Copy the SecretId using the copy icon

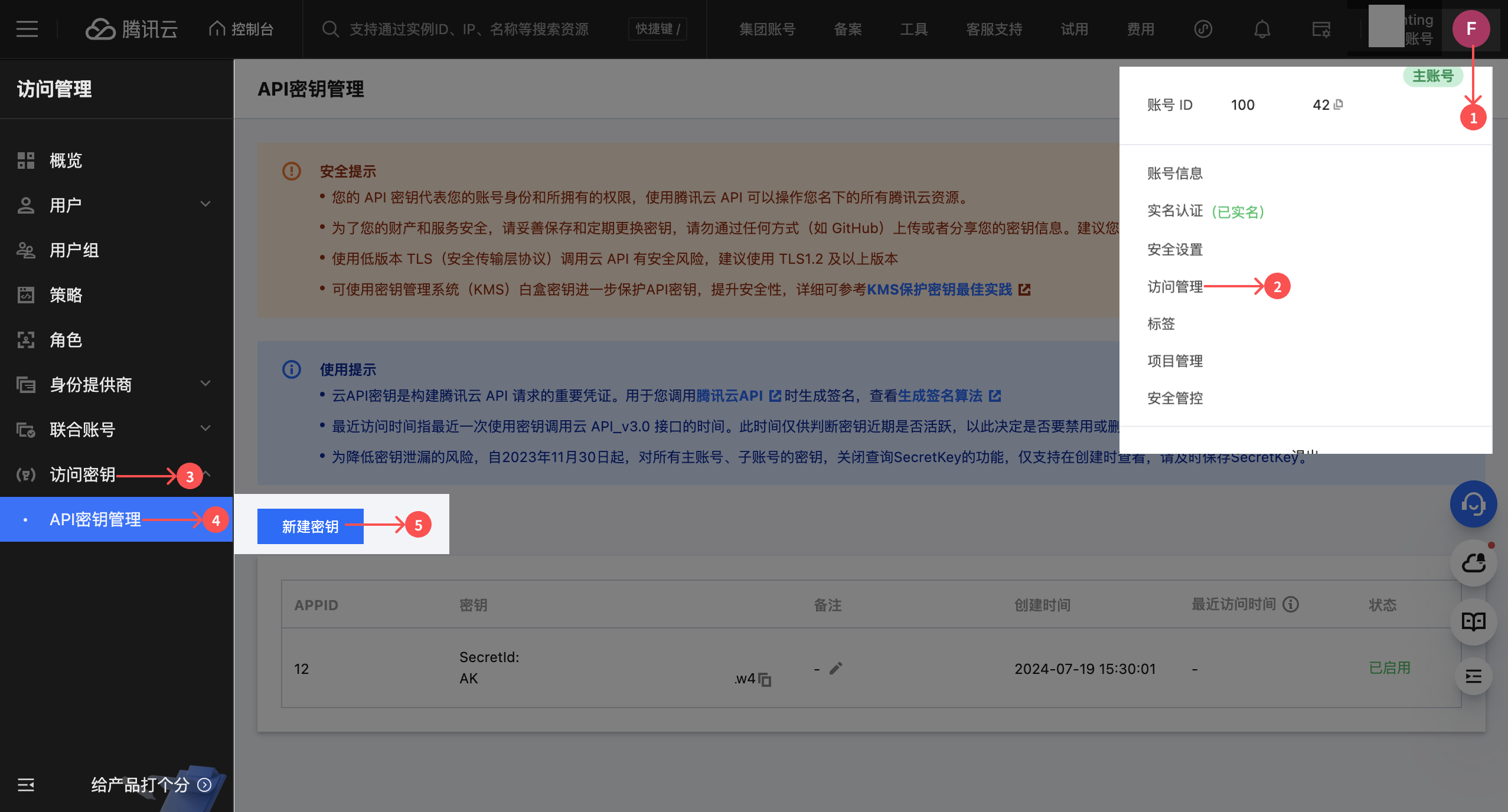click(x=765, y=680)
